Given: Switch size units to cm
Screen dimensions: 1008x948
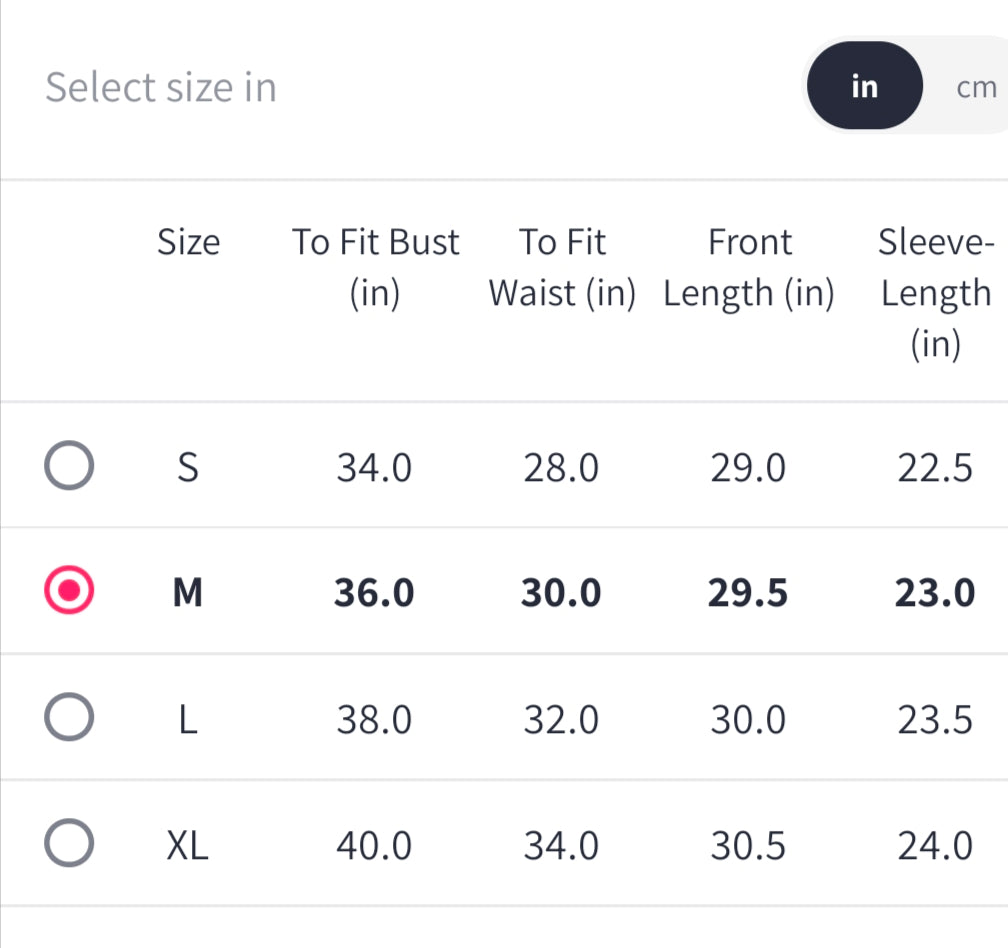Looking at the screenshot, I should (x=976, y=88).
